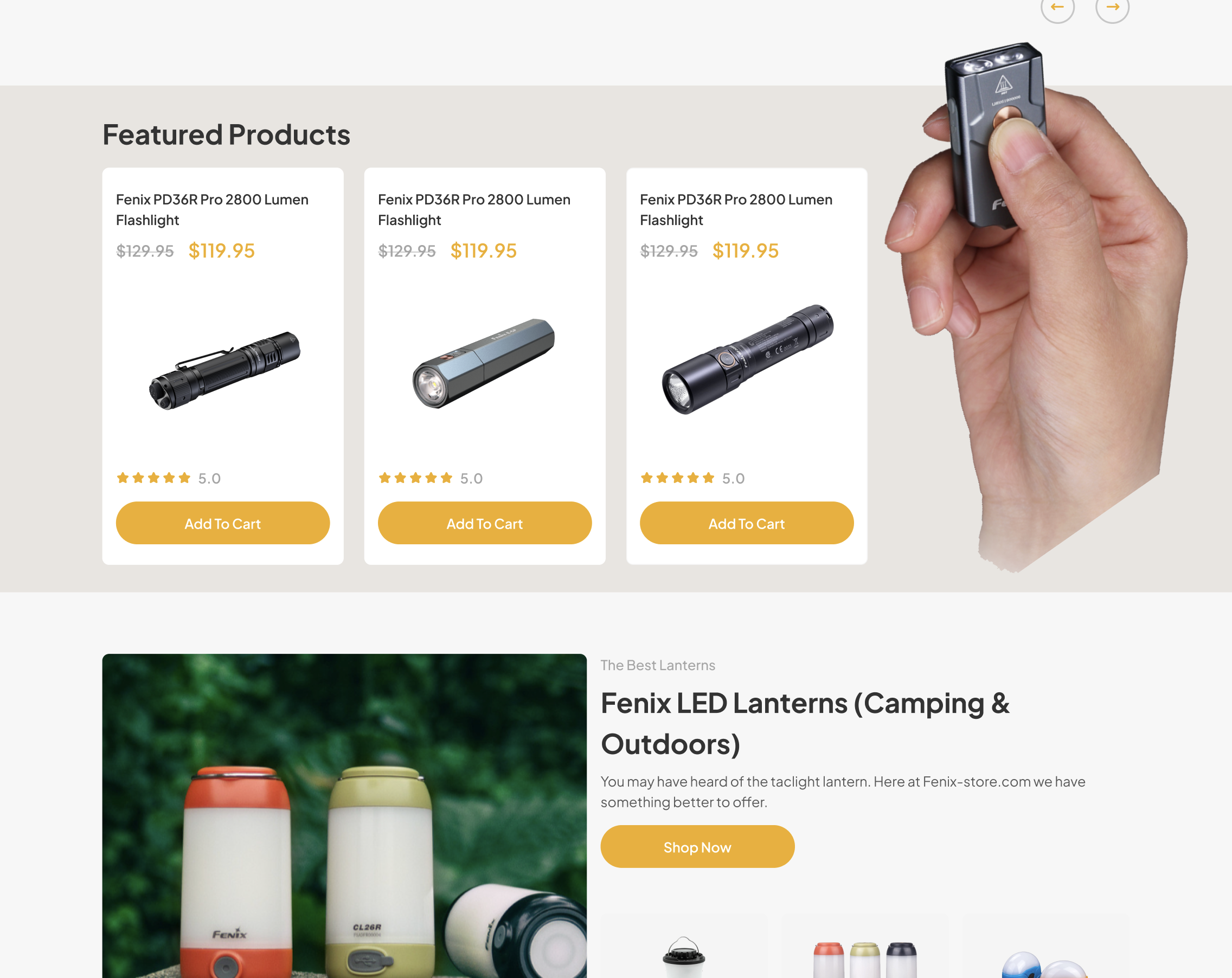Add first PD36R flashlight to cart
The image size is (1232, 978).
[x=223, y=523]
